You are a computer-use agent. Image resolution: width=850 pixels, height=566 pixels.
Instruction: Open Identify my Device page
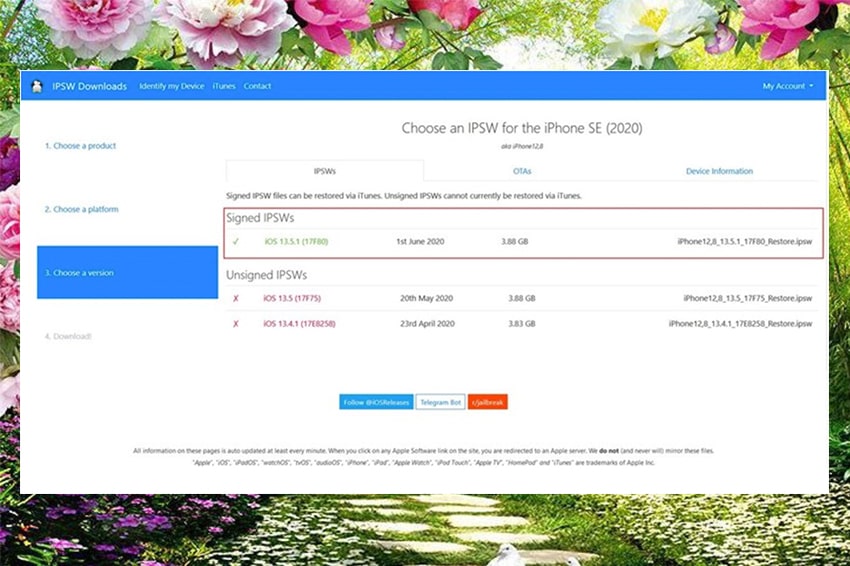click(171, 86)
